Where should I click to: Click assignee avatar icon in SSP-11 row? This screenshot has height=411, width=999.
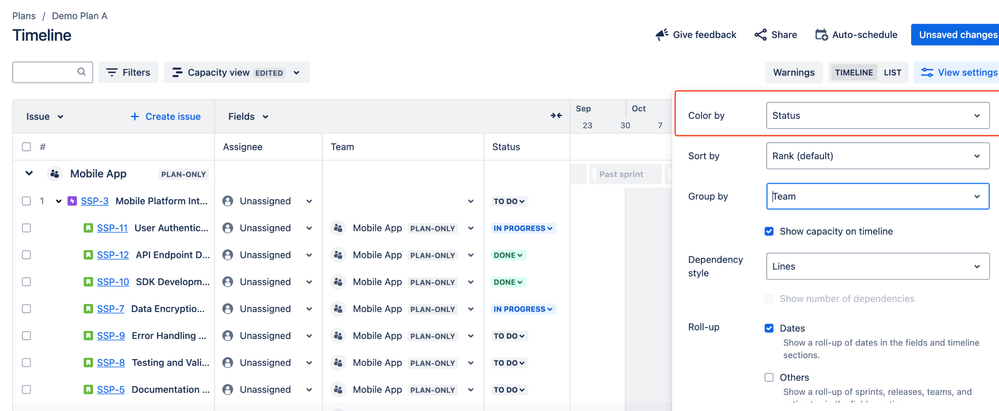227,228
